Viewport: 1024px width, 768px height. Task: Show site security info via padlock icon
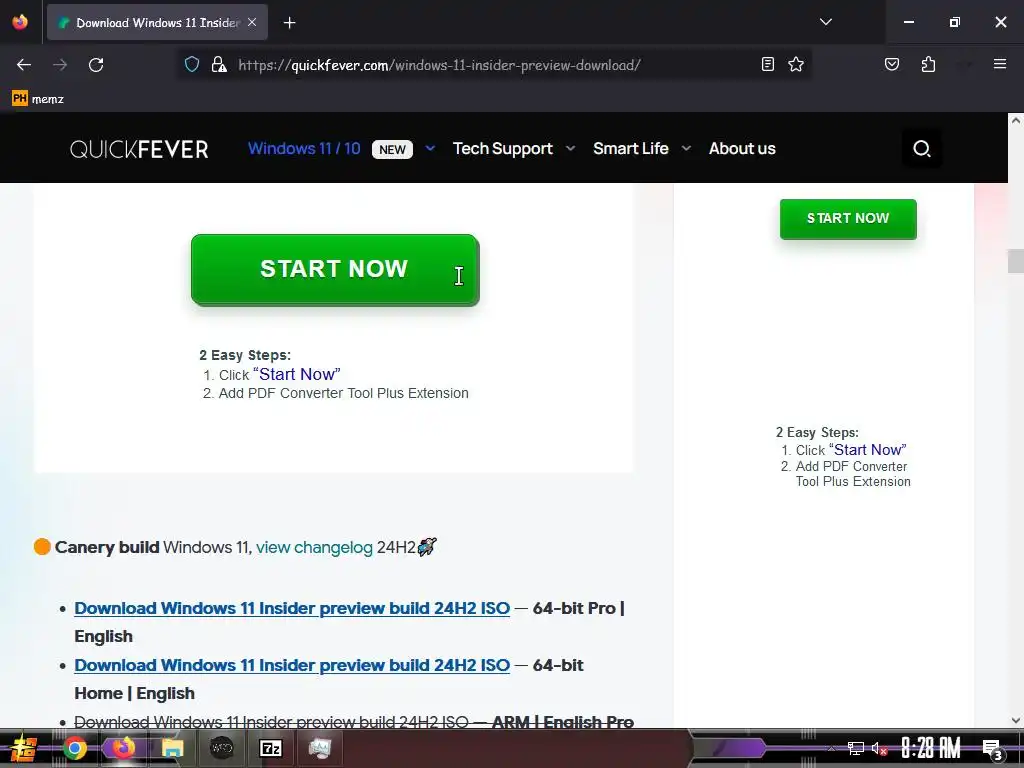pyautogui.click(x=219, y=64)
